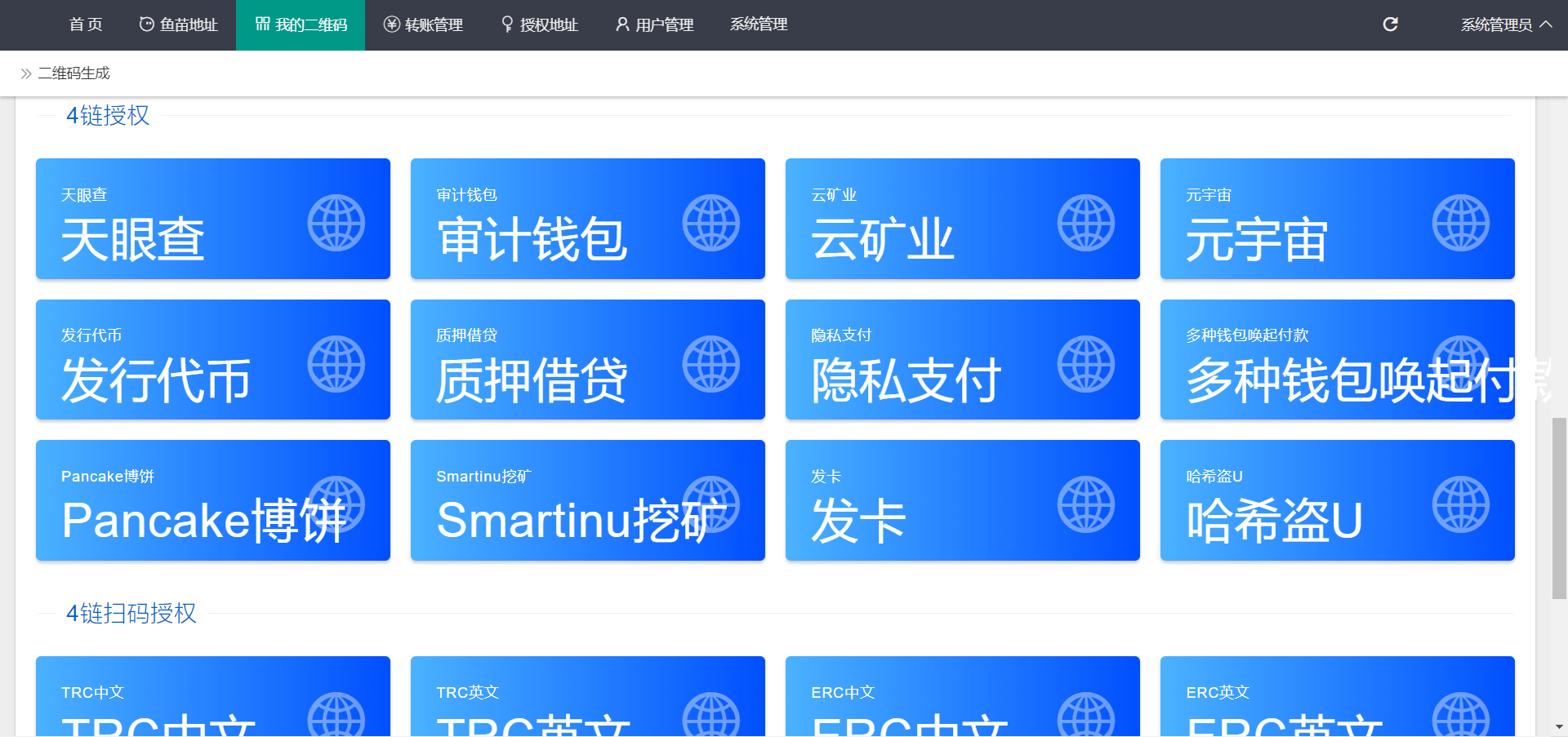Click the globe icon on ERC中文 card

(x=1085, y=715)
